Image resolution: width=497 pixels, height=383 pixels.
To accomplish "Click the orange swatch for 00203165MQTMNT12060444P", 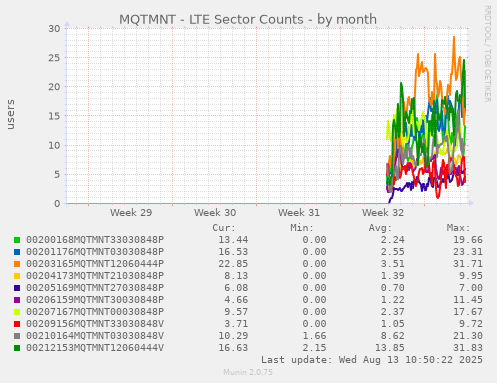I will point(17,264).
